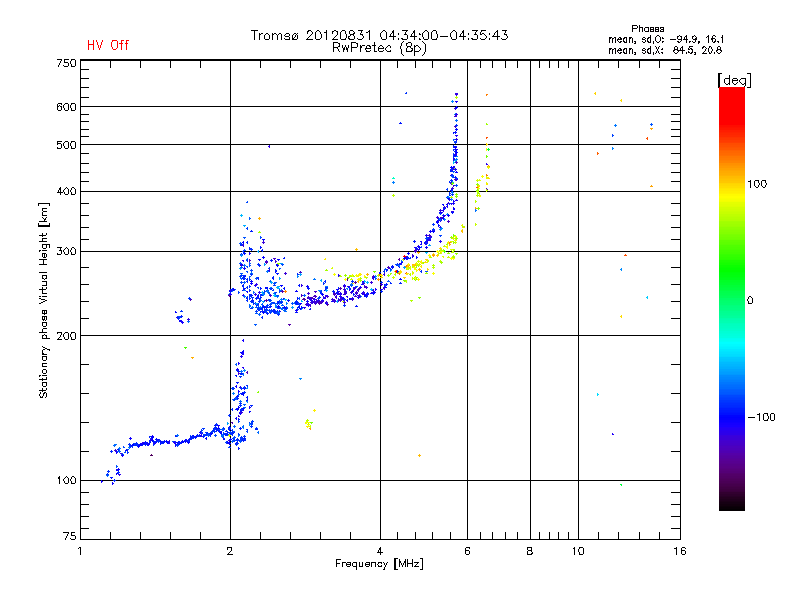Click the red 'HV Off' status label
The image size is (800, 600).
pyautogui.click(x=108, y=45)
